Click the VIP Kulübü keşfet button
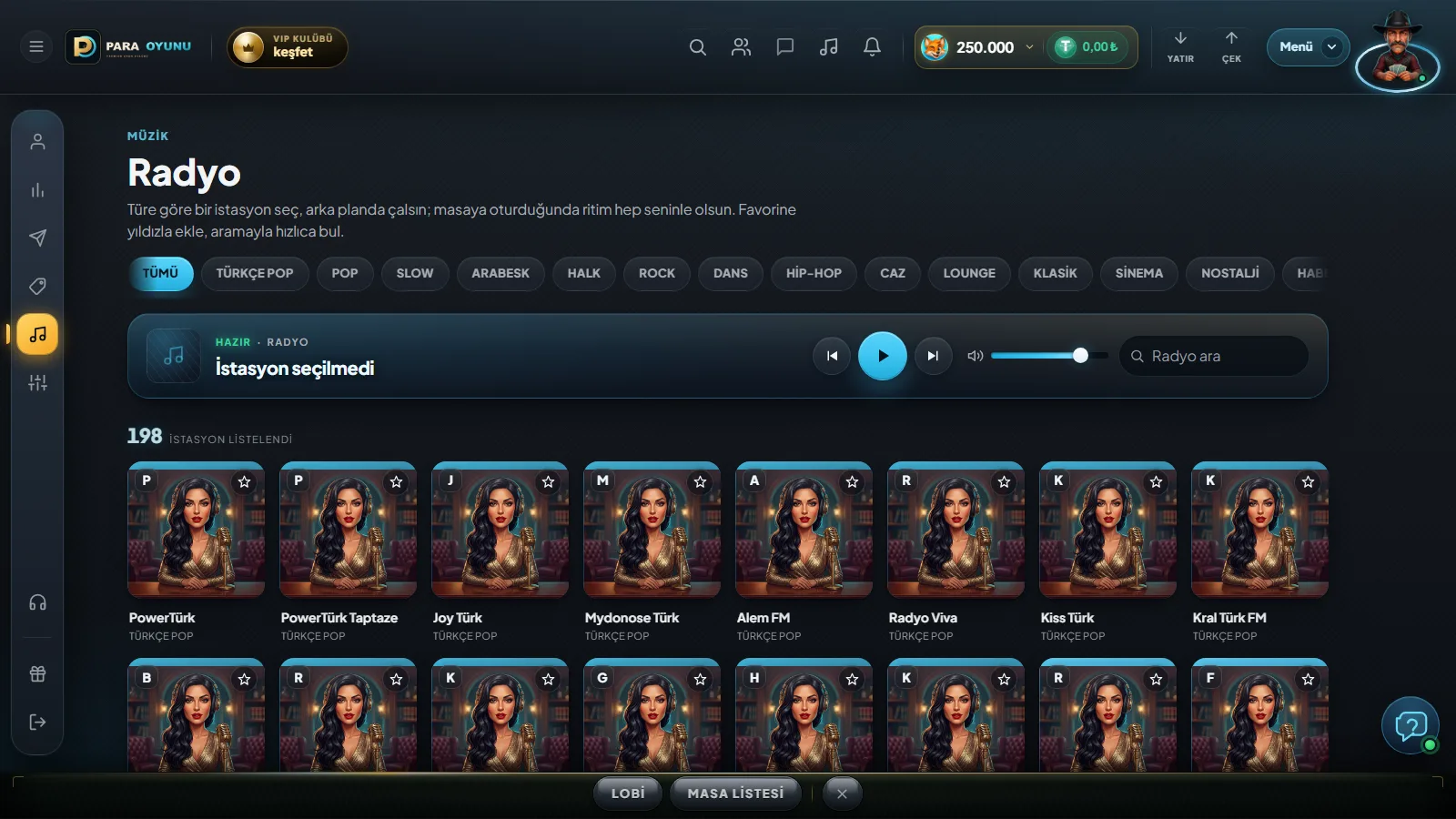Viewport: 1456px width, 819px height. [288, 46]
